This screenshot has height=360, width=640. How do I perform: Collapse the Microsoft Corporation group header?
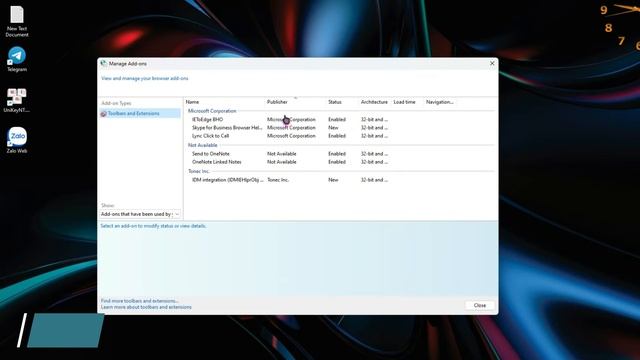point(212,111)
